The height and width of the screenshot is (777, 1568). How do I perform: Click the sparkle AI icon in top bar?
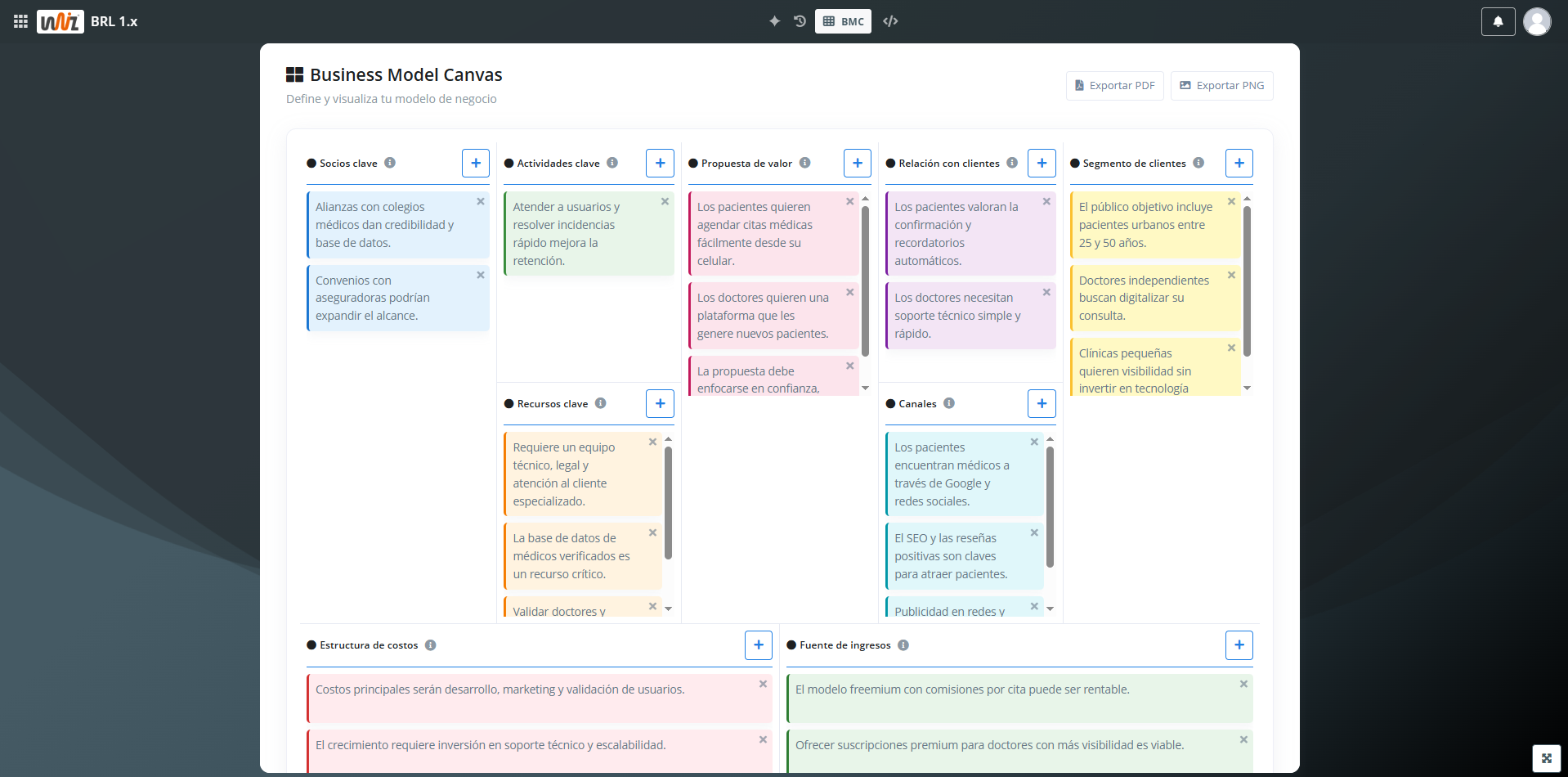(774, 21)
